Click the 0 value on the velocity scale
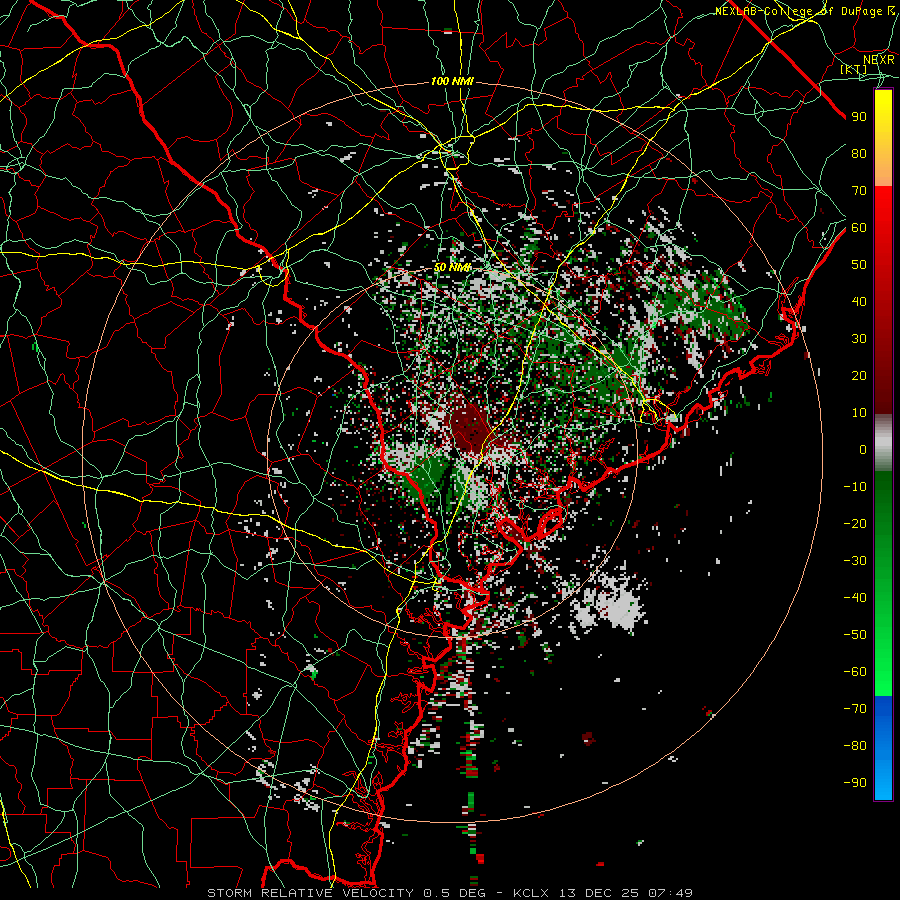The width and height of the screenshot is (900, 900). [x=863, y=449]
